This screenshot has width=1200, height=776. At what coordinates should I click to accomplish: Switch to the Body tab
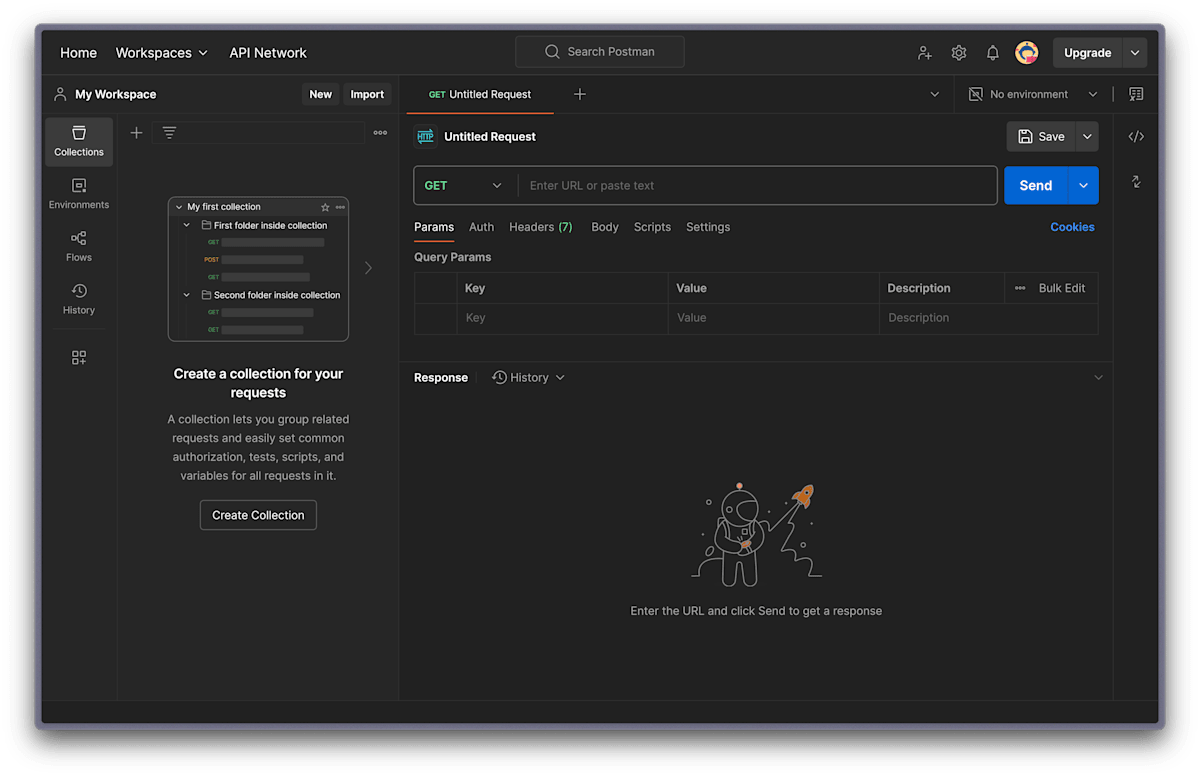[605, 227]
